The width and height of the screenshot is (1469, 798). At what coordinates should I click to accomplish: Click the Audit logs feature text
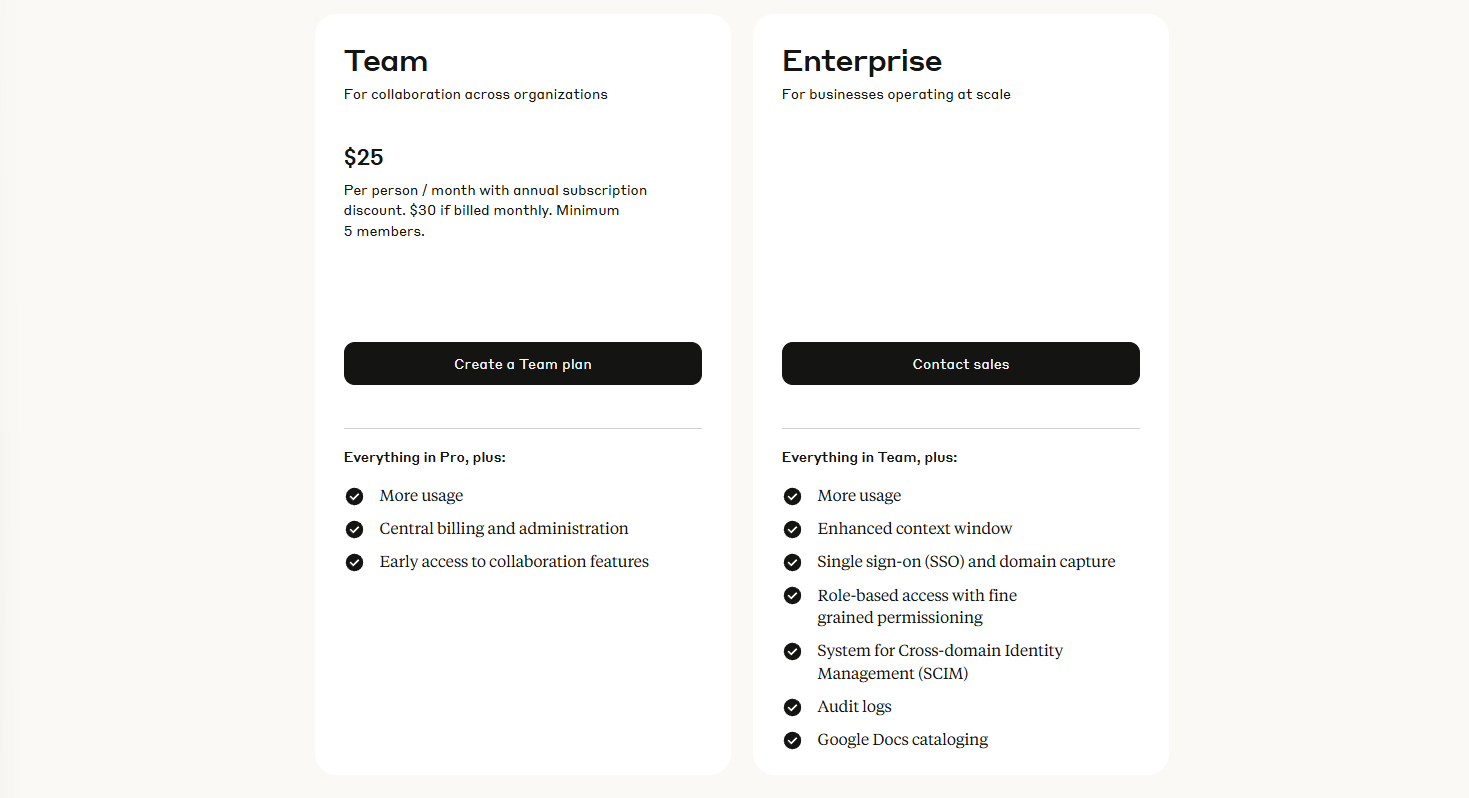[854, 707]
